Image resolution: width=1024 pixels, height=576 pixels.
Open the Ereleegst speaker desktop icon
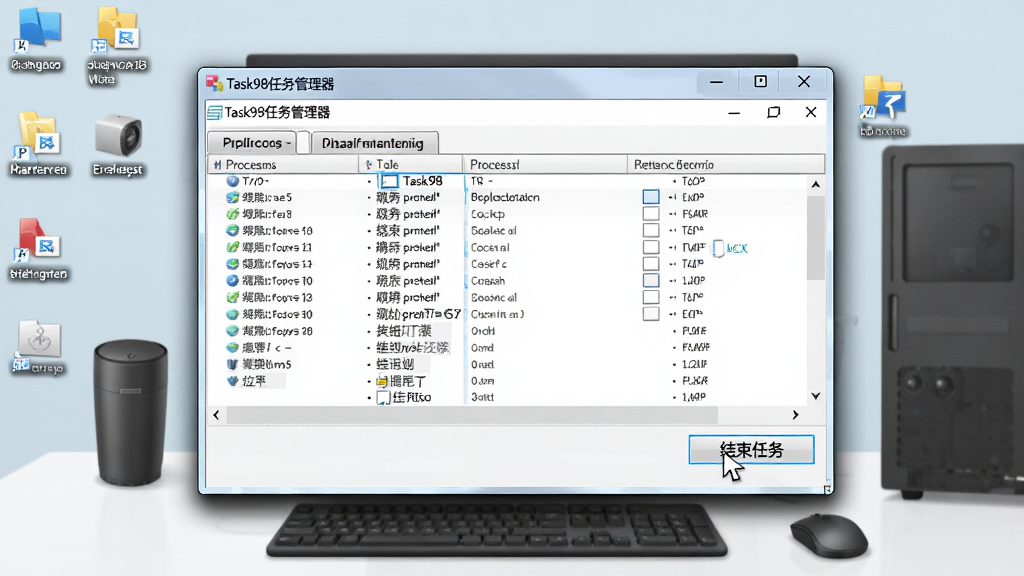pyautogui.click(x=118, y=136)
